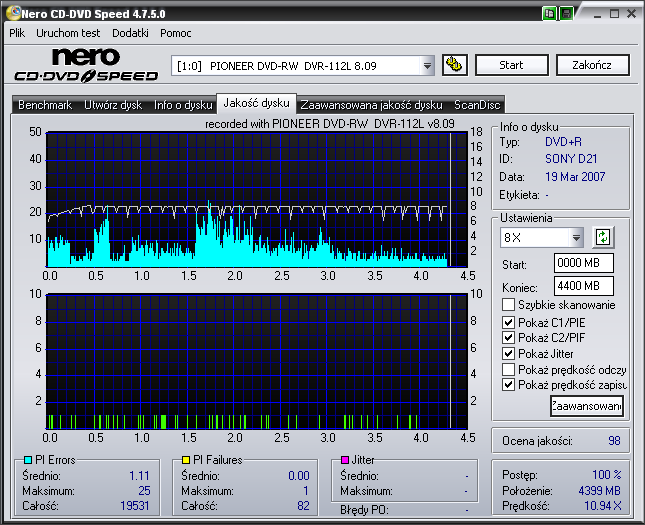Screen dimensions: 645x525
Task: Maximize the Nero CD-DVD Speed window
Action: pos(615,14)
